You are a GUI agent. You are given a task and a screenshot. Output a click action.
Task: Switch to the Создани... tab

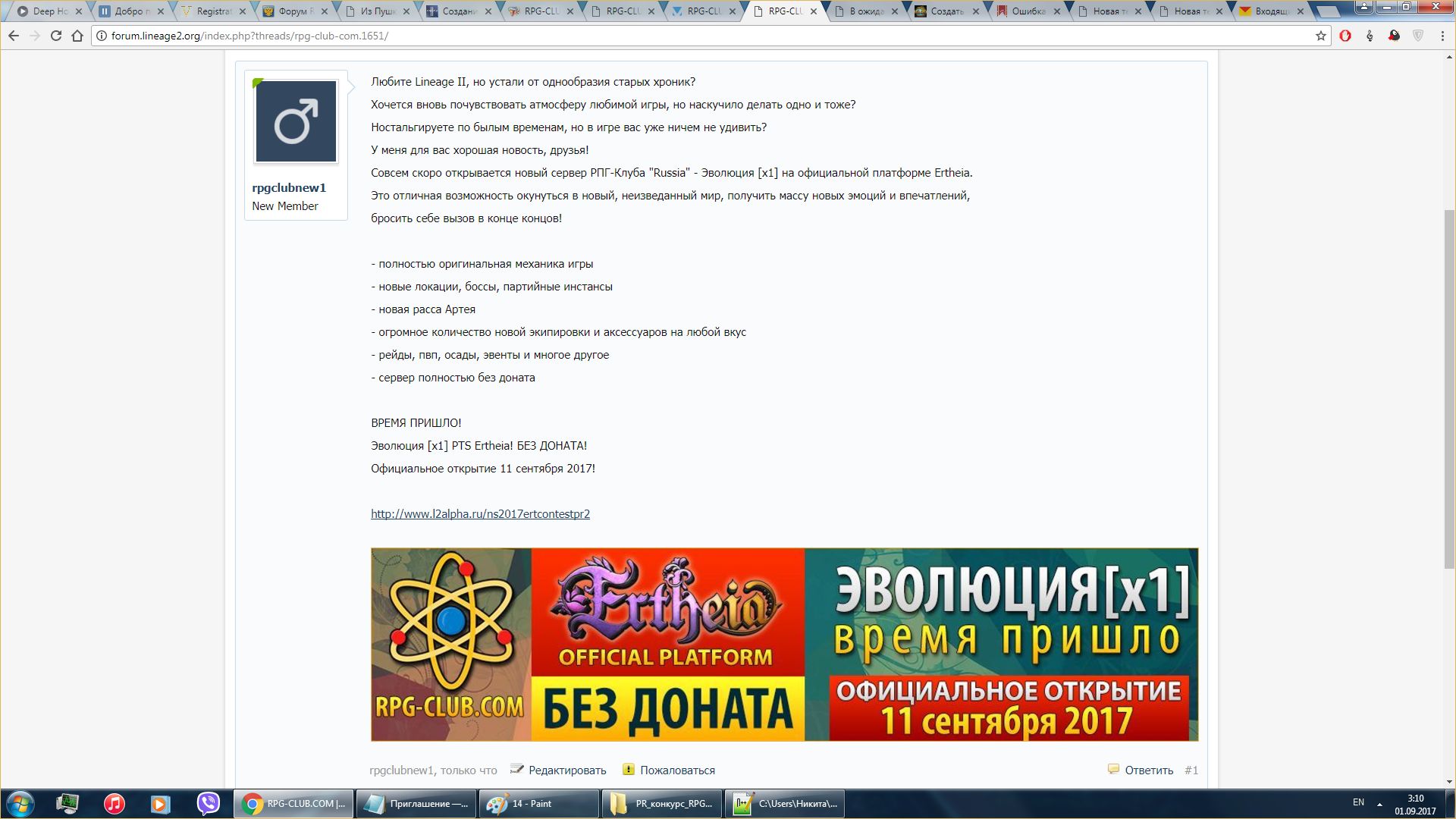458,11
